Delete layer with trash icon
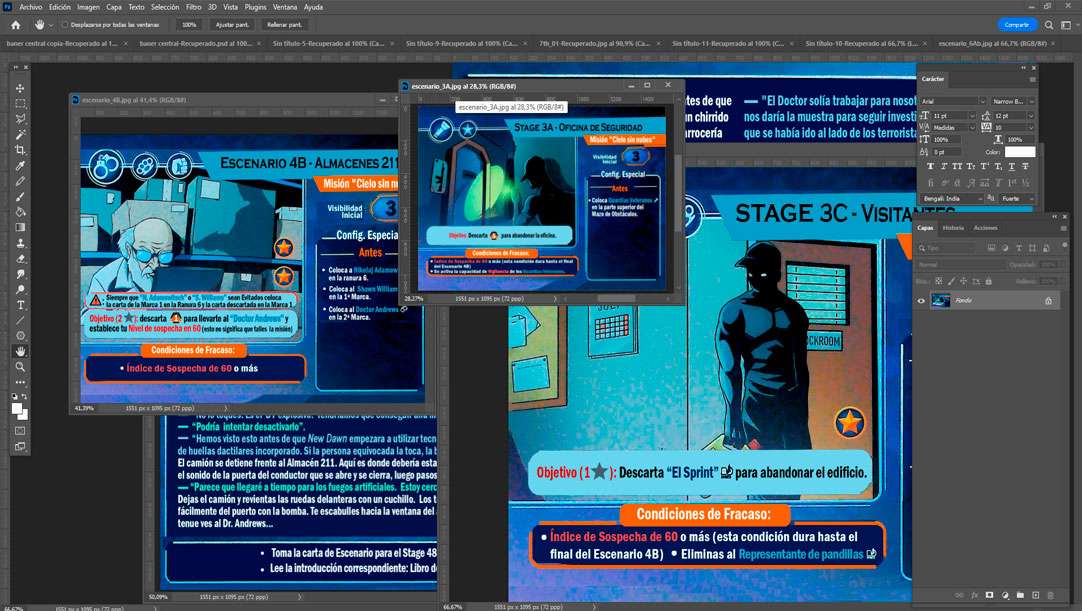 (1050, 595)
